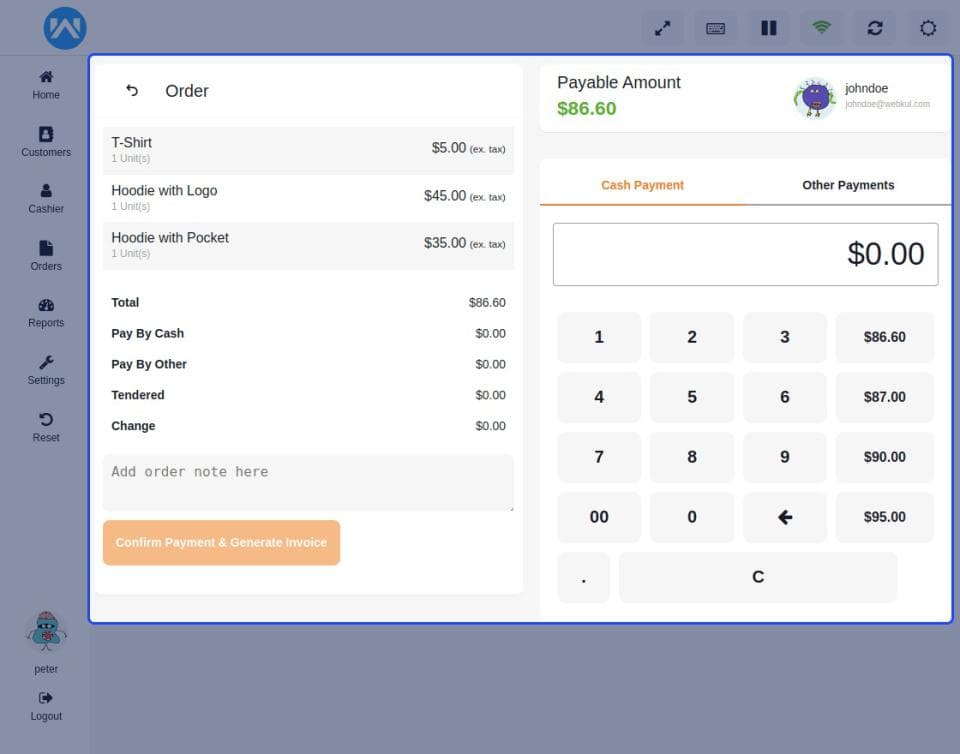Tap keypad digit 2

[692, 337]
